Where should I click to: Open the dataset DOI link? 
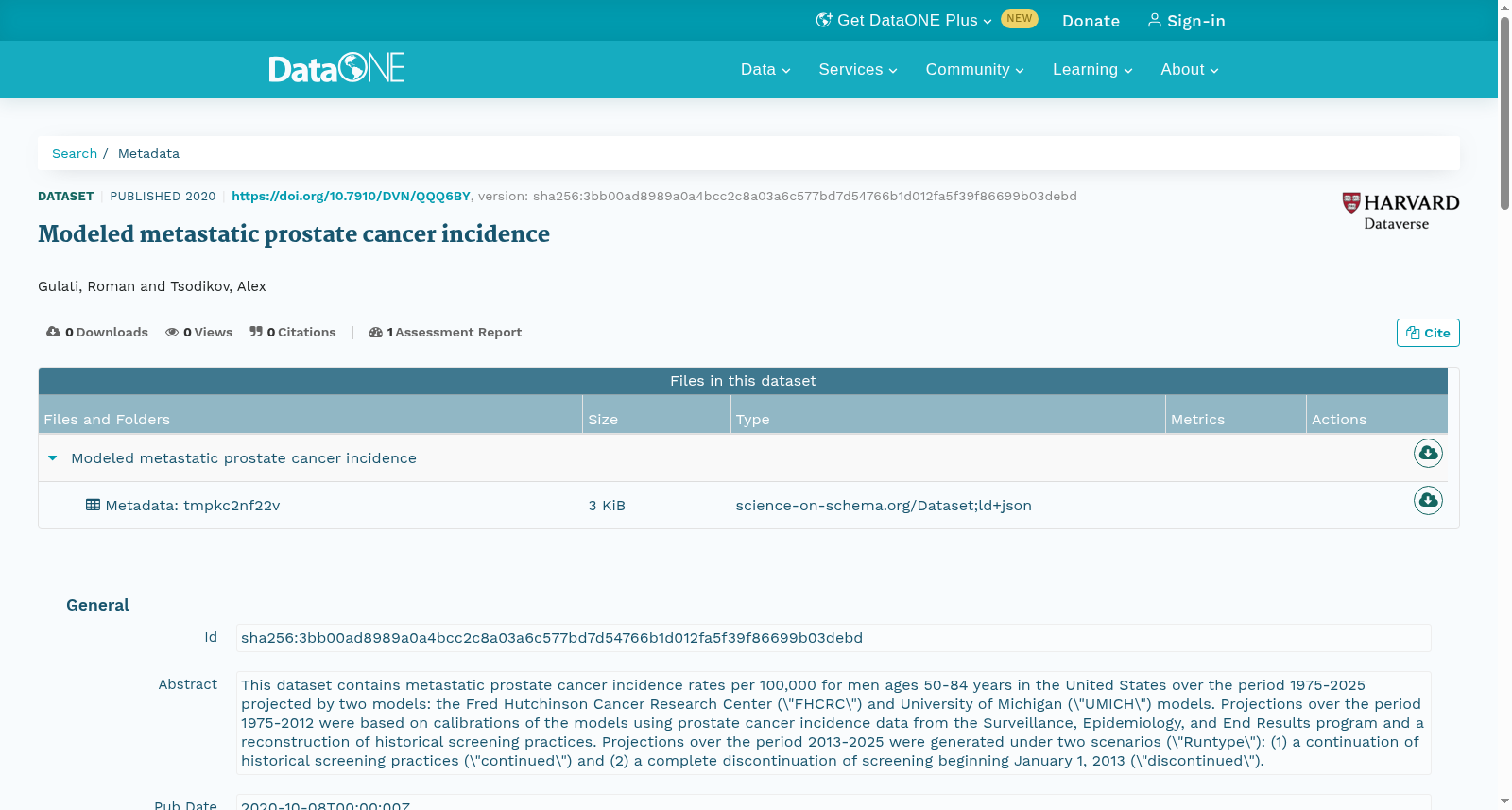(351, 197)
